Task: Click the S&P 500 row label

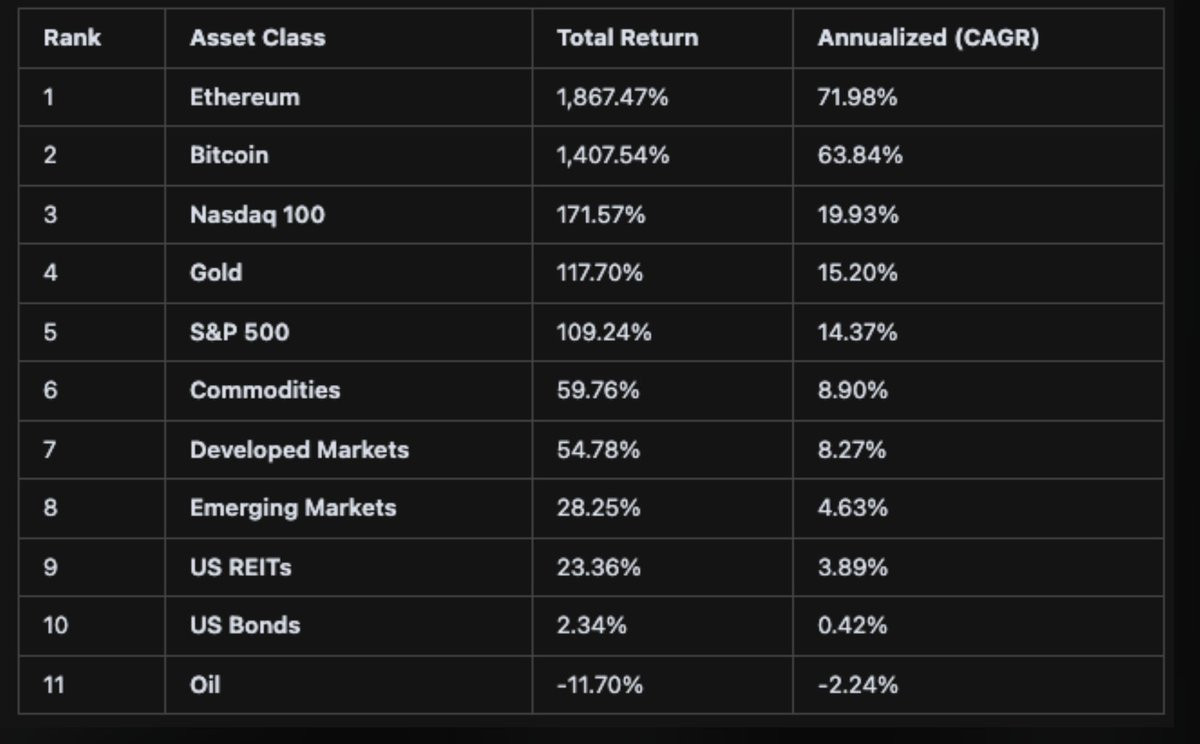Action: point(239,331)
